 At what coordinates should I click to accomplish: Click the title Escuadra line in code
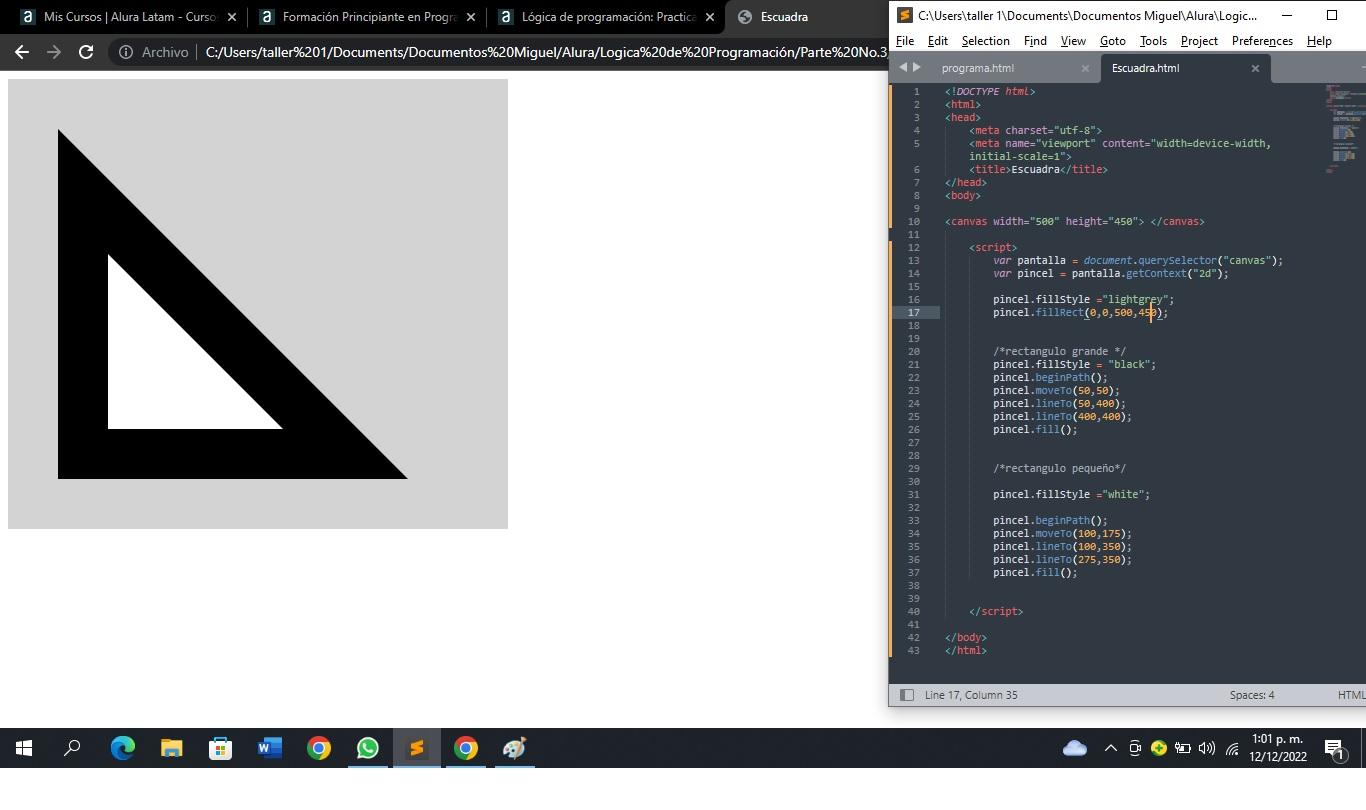click(x=1038, y=169)
